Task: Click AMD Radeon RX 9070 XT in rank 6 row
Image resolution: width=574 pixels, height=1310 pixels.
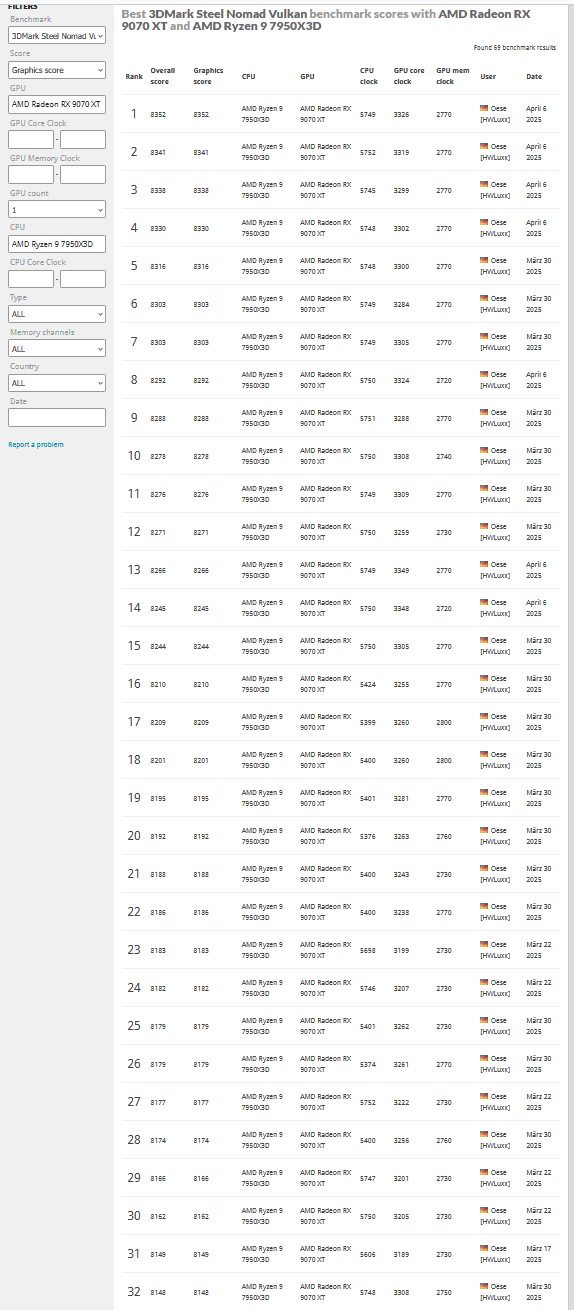Action: (326, 304)
